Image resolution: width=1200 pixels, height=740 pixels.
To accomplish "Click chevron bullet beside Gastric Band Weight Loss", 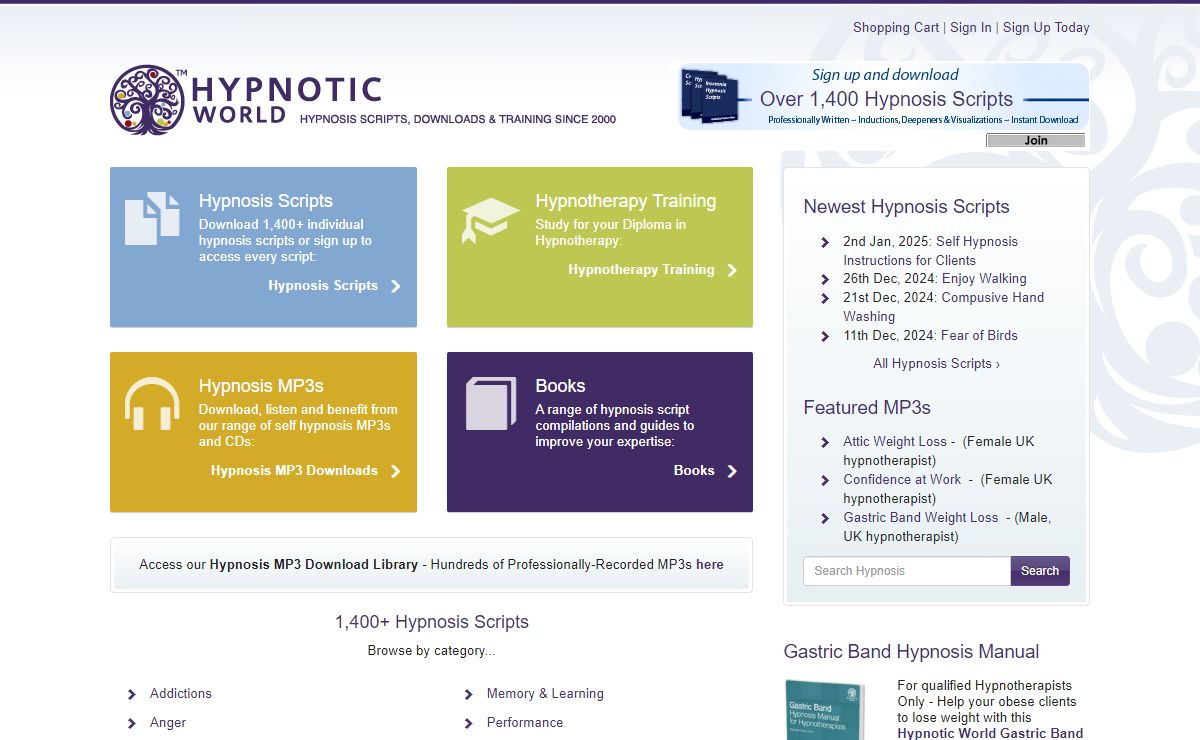I will pos(825,518).
